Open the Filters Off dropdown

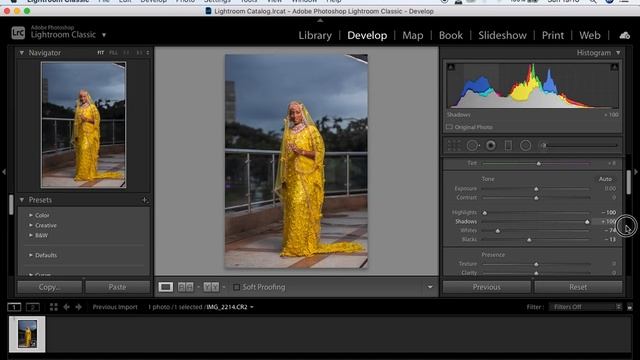click(x=585, y=307)
